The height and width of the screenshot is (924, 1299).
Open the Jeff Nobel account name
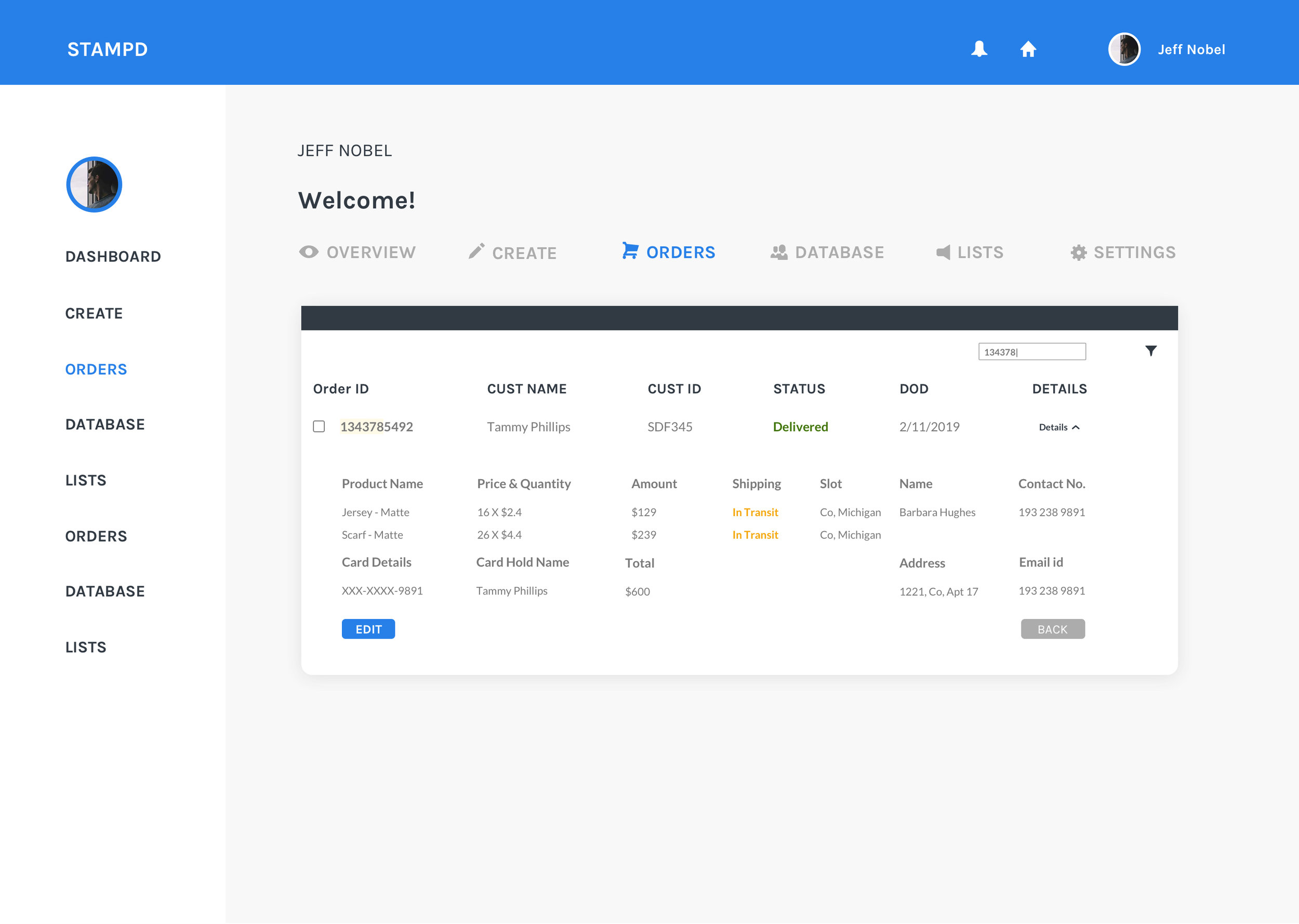click(1191, 49)
